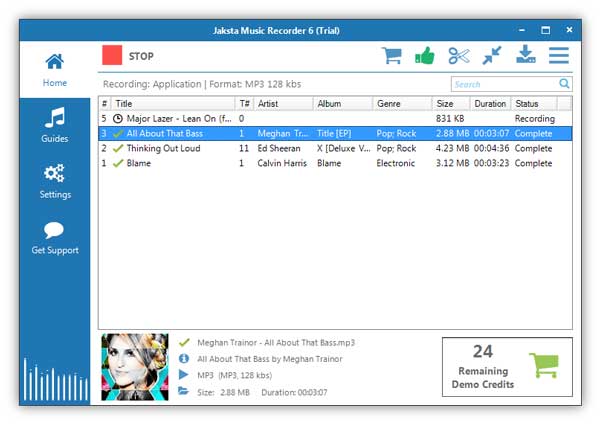The image size is (600, 424).
Task: Click the green thumbs up icon
Action: click(425, 56)
